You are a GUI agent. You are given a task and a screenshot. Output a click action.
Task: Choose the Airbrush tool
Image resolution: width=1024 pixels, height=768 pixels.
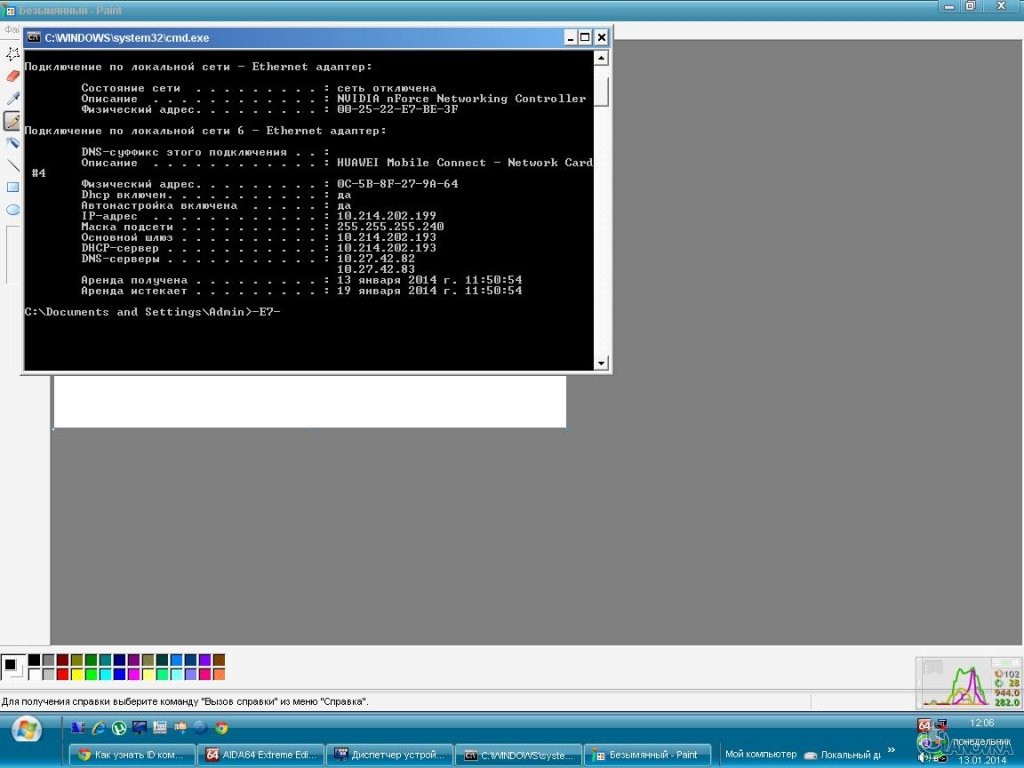click(x=12, y=143)
